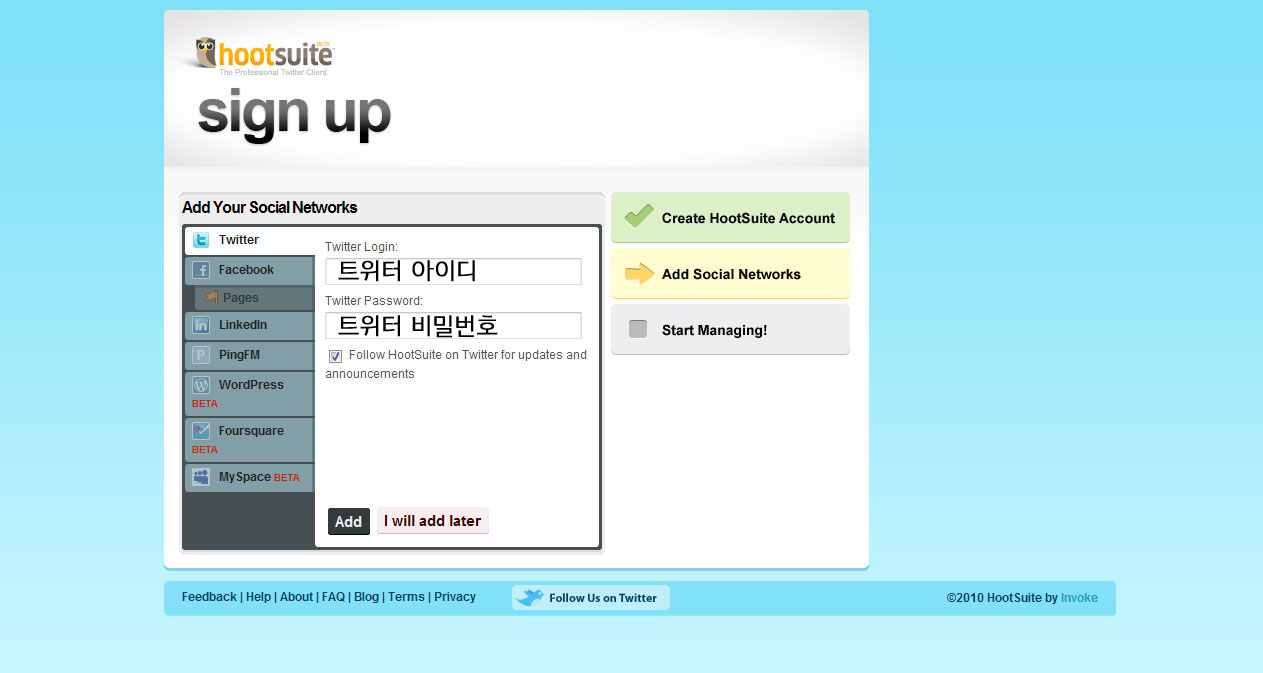
Task: Click the Add Your Social Networks heading
Action: pyautogui.click(x=270, y=208)
